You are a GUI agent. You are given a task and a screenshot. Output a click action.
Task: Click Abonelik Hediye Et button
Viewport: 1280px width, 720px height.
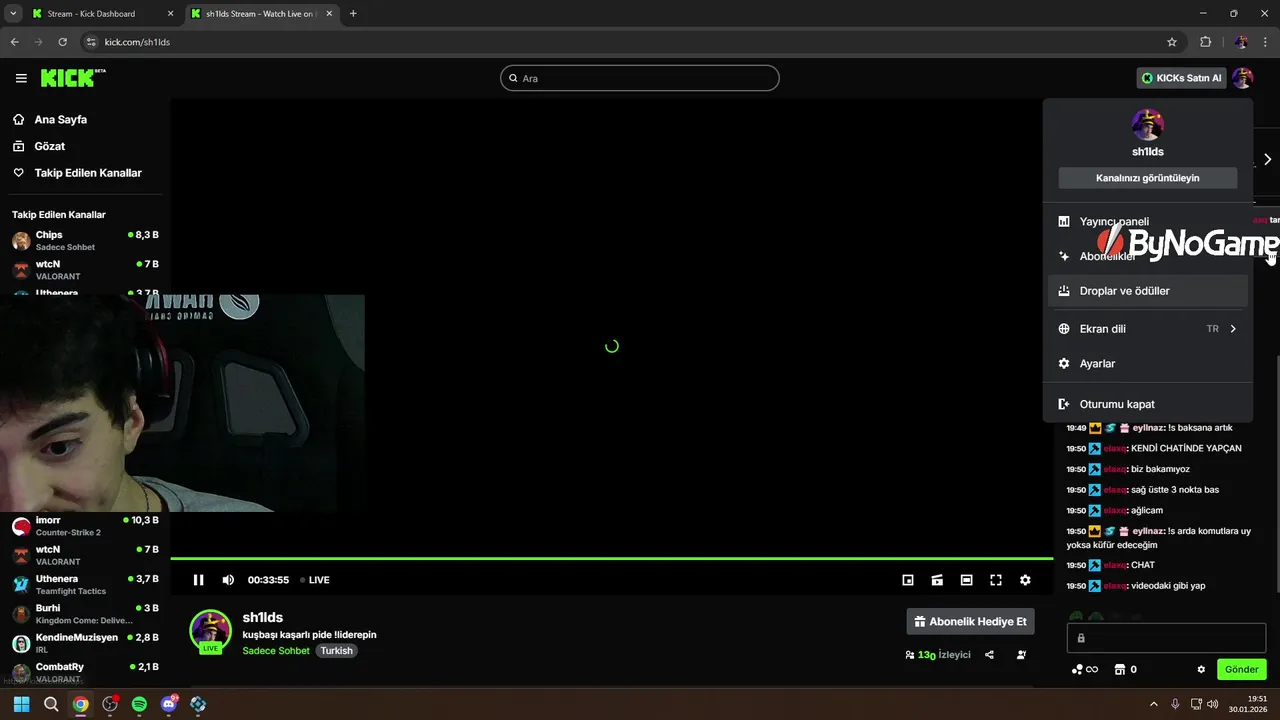[x=970, y=622]
